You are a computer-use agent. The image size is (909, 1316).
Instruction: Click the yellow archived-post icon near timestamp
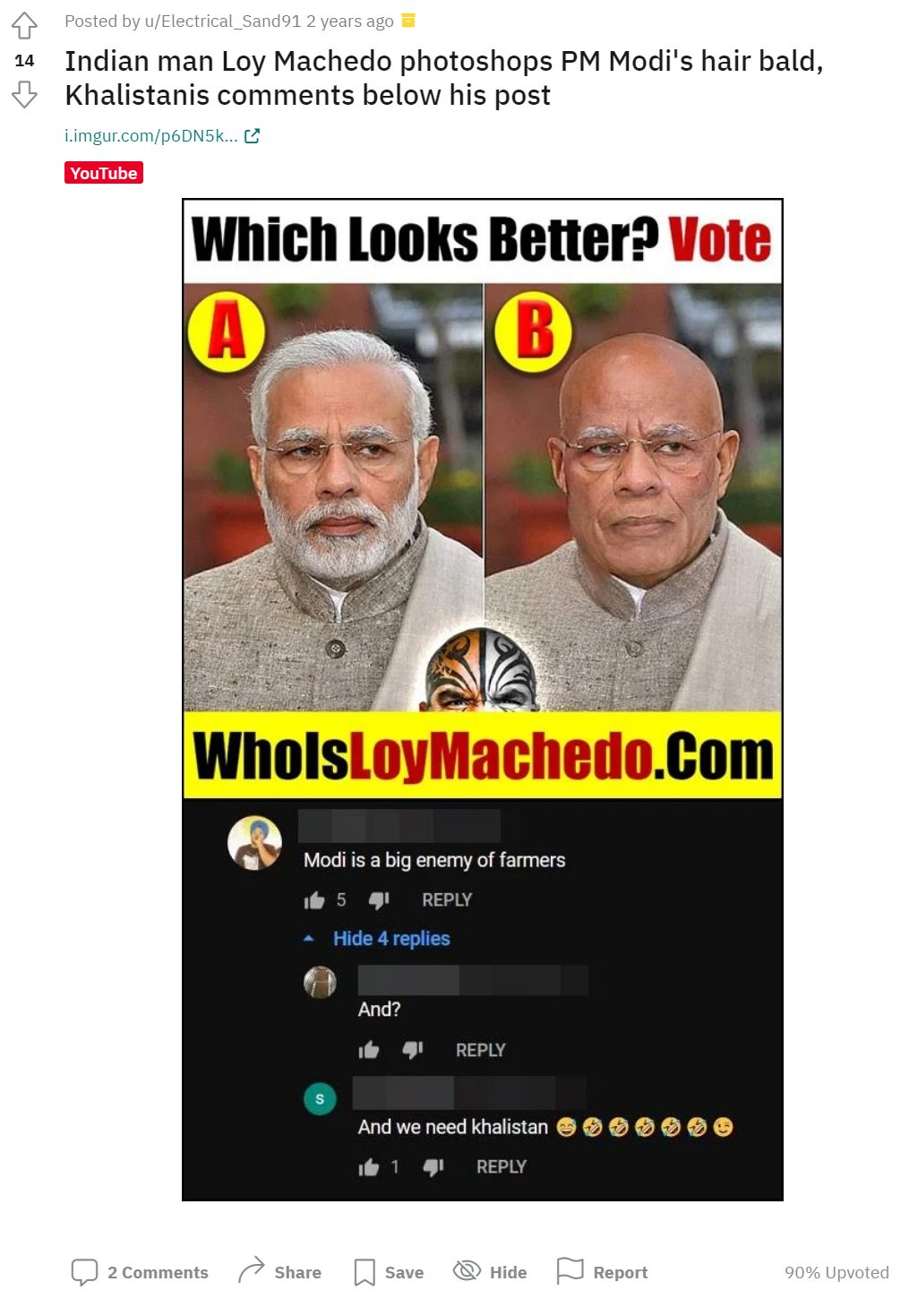[x=408, y=20]
